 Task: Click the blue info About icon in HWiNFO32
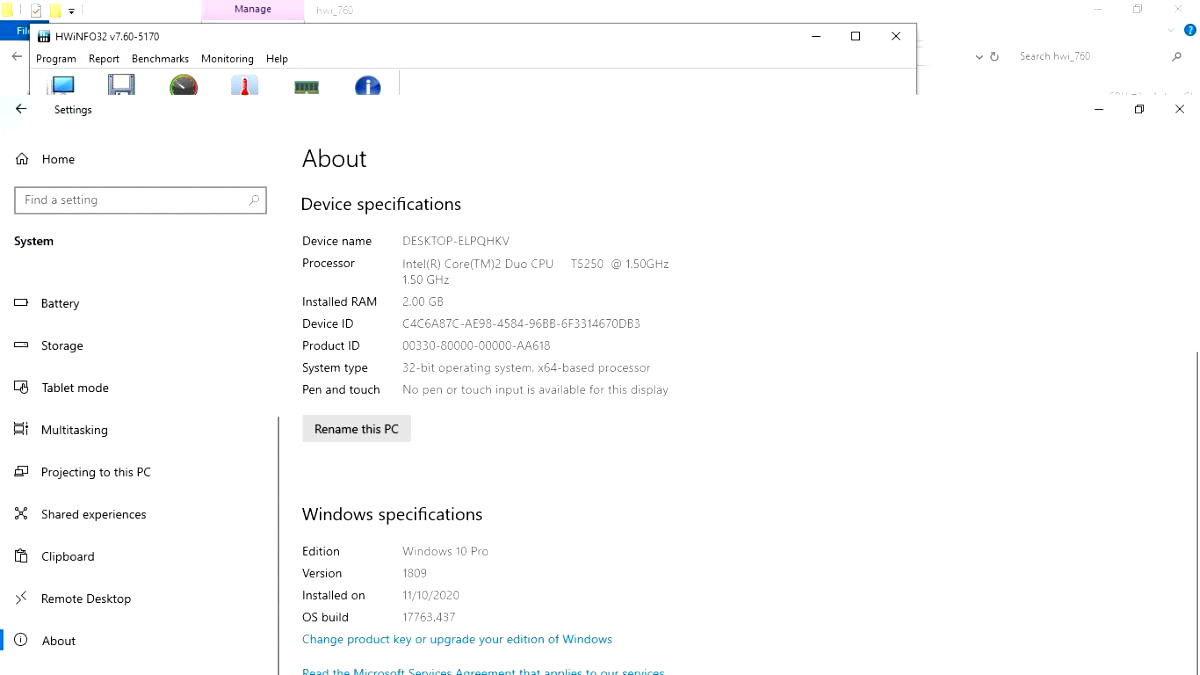click(368, 85)
